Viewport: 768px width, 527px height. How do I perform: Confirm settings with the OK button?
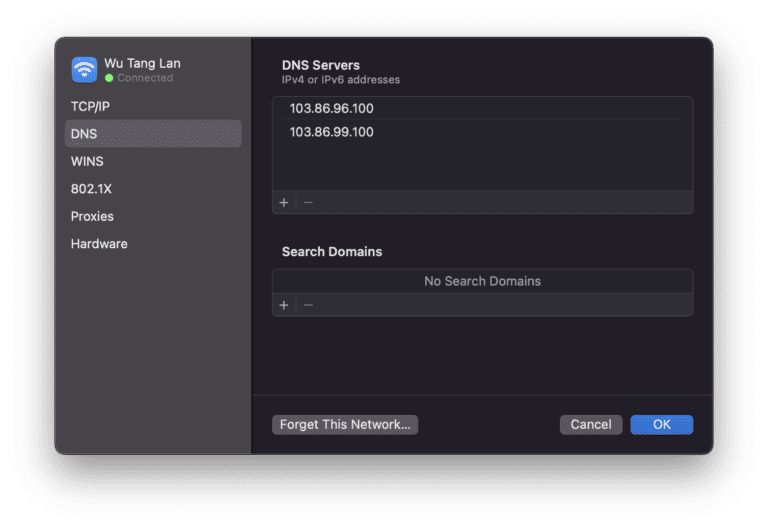pyautogui.click(x=661, y=424)
